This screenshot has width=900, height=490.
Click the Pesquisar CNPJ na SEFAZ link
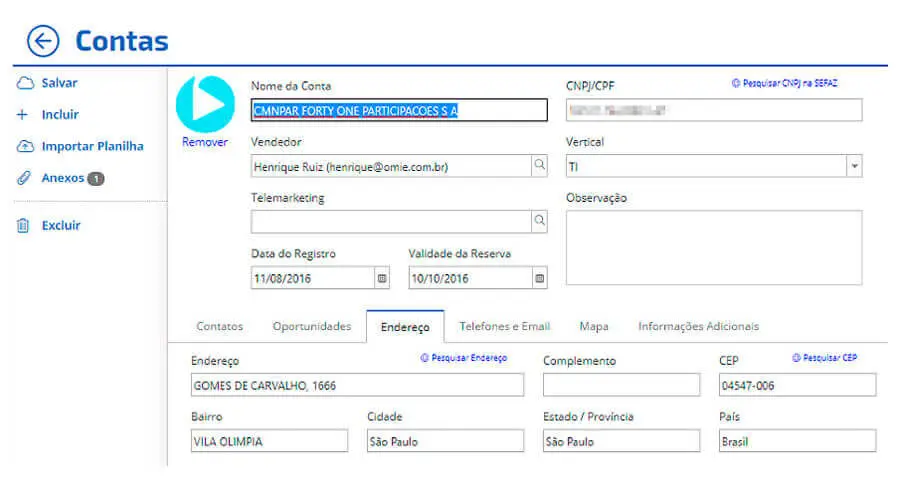point(785,83)
